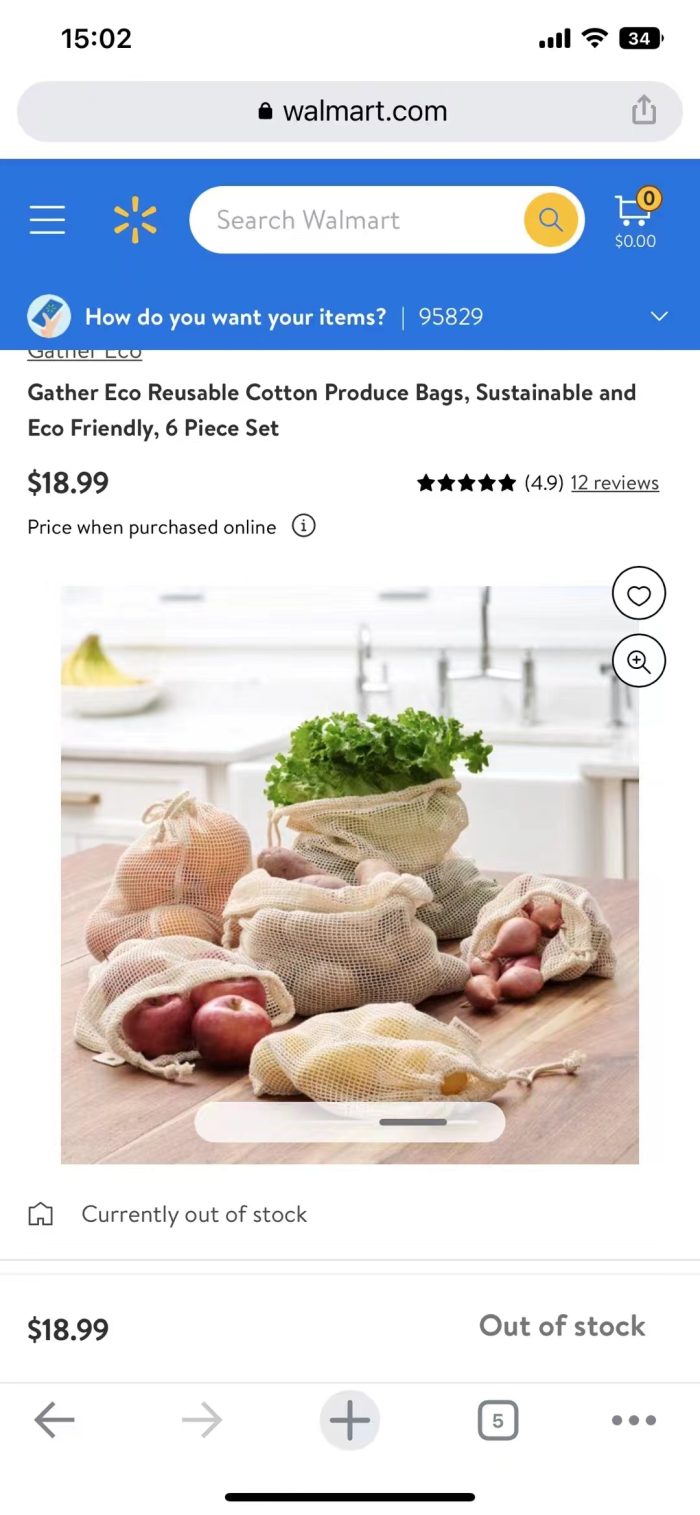Add item to favorites with heart icon

[639, 596]
